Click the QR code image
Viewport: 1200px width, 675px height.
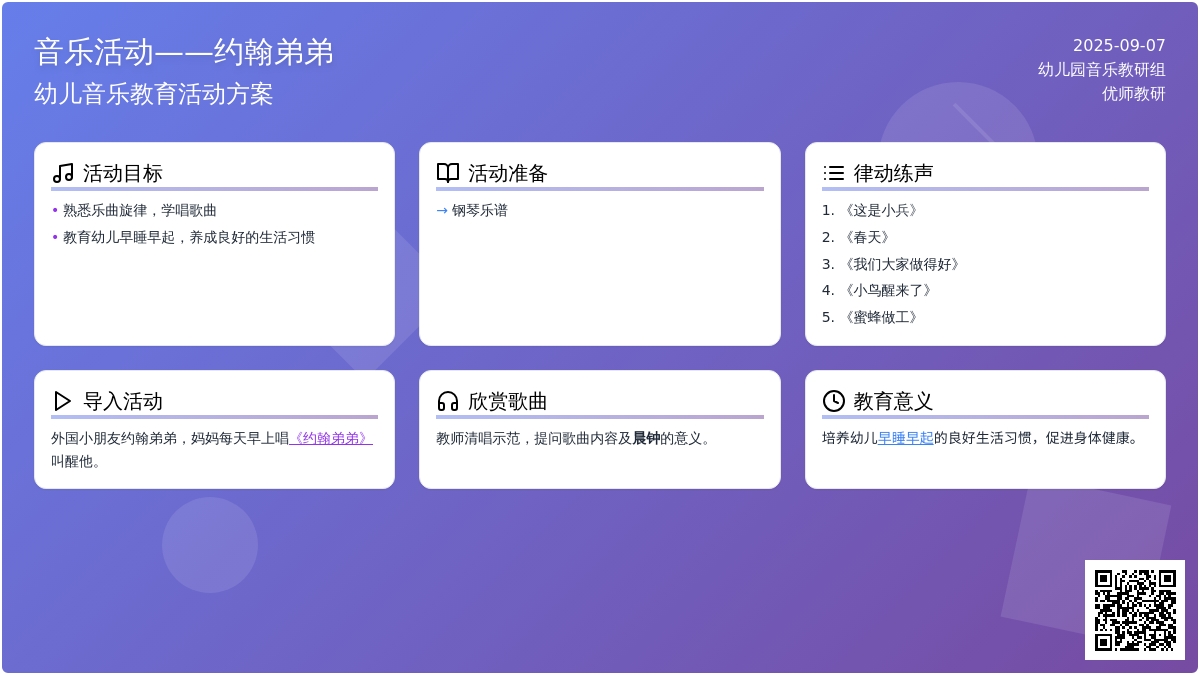(1135, 610)
